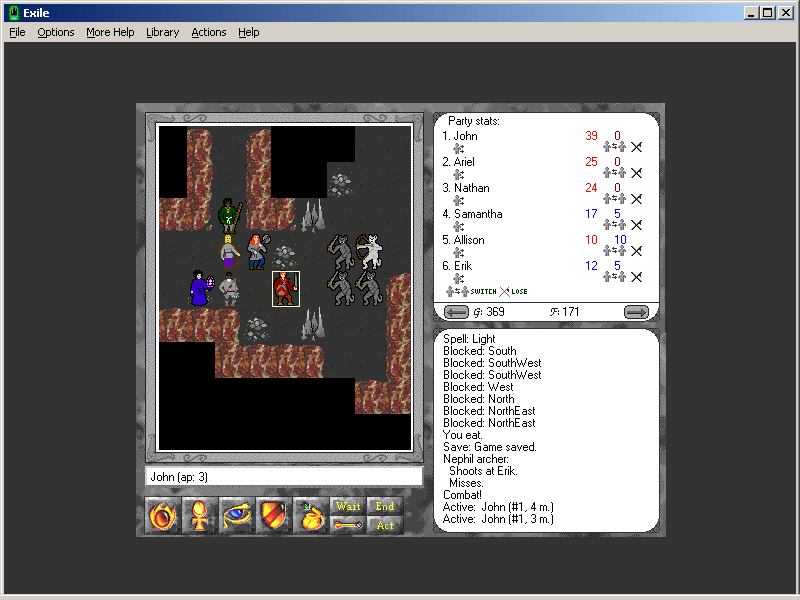The image size is (800, 600).
Task: Select the highlighted red-caped fighter on the map
Action: tap(286, 289)
